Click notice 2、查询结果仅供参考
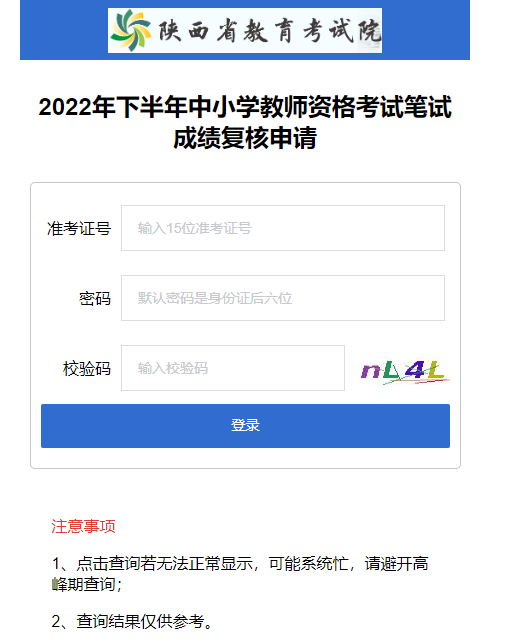 [133, 621]
